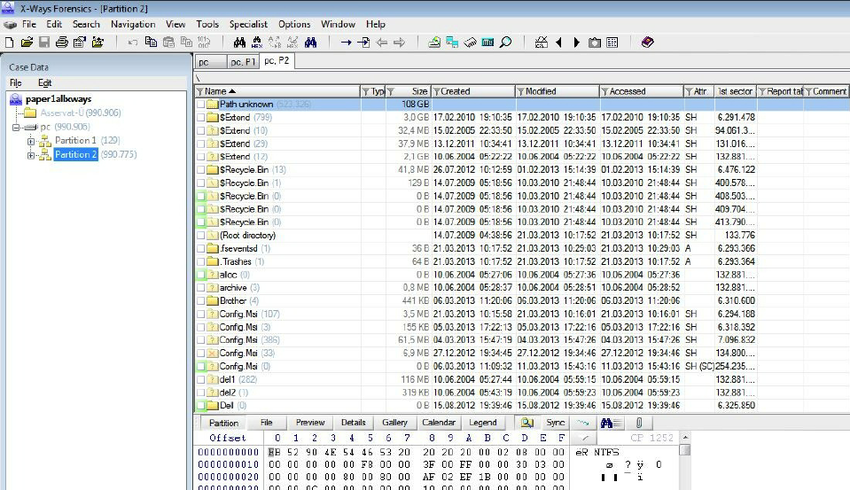Click the black right triangle icon
The width and height of the screenshot is (850, 490).
pyautogui.click(x=577, y=42)
